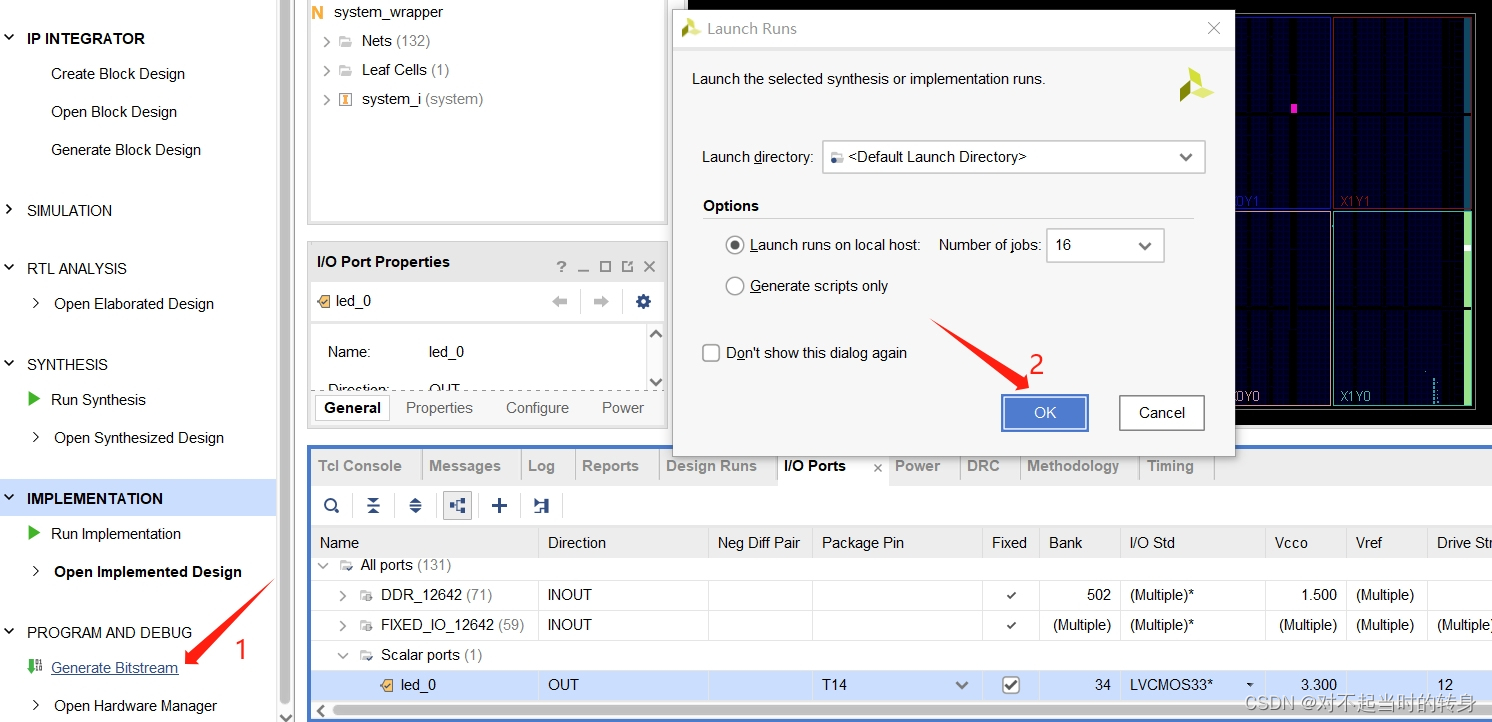Switch to the Tcl Console tab
This screenshot has height=722, width=1492.
point(360,466)
